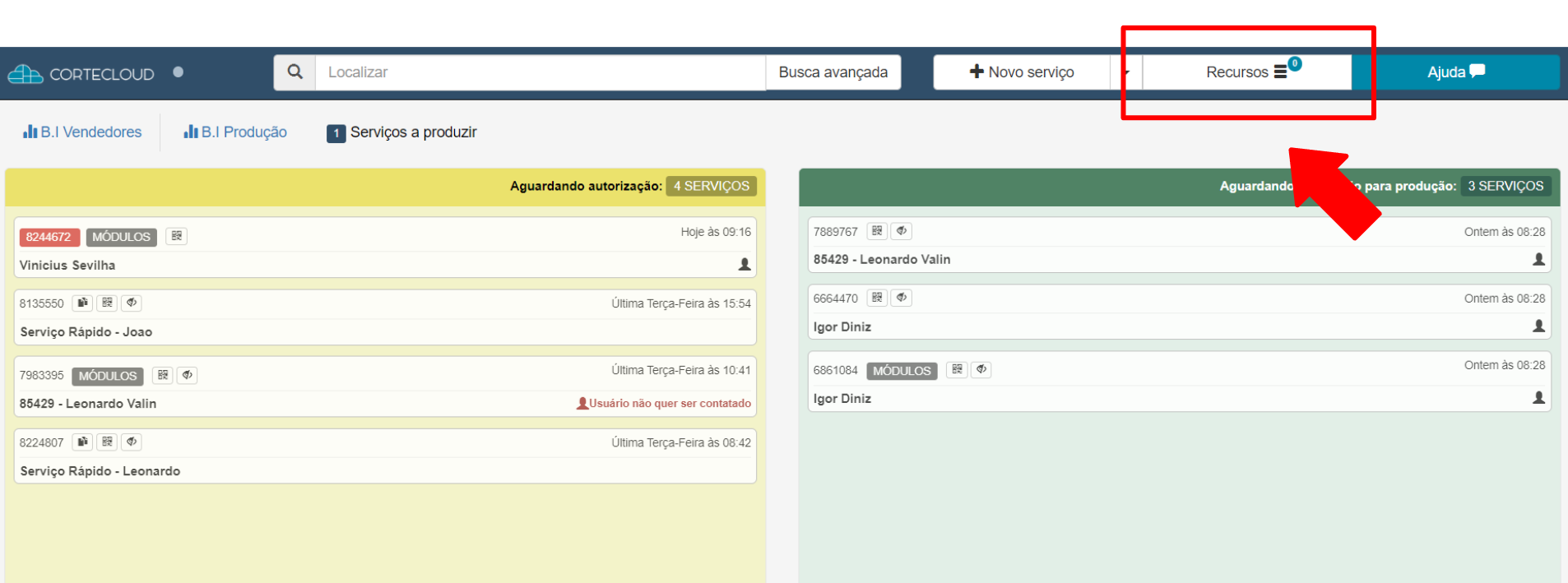The image size is (1568, 583).
Task: Click service number 7889767
Action: pyautogui.click(x=836, y=232)
